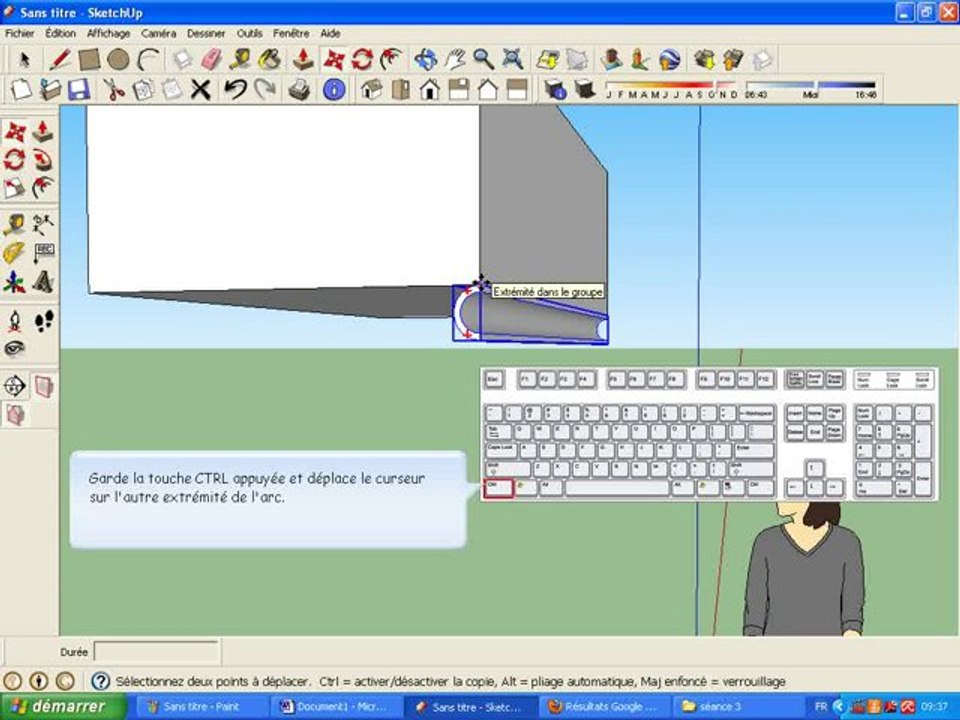Screen dimensions: 960x720
Task: Pick the Section Plane tool
Action: (15, 386)
